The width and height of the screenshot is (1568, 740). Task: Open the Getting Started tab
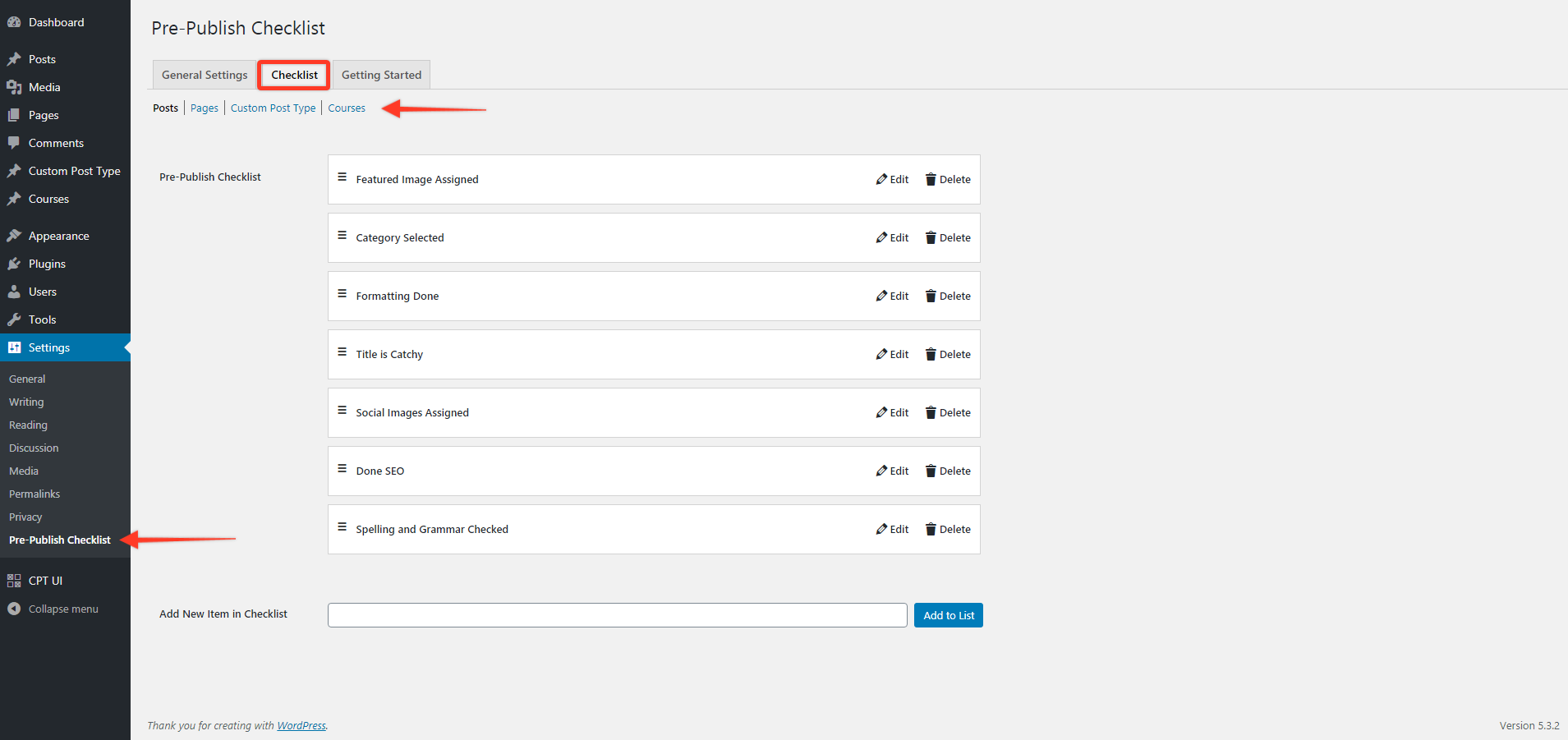tap(380, 74)
